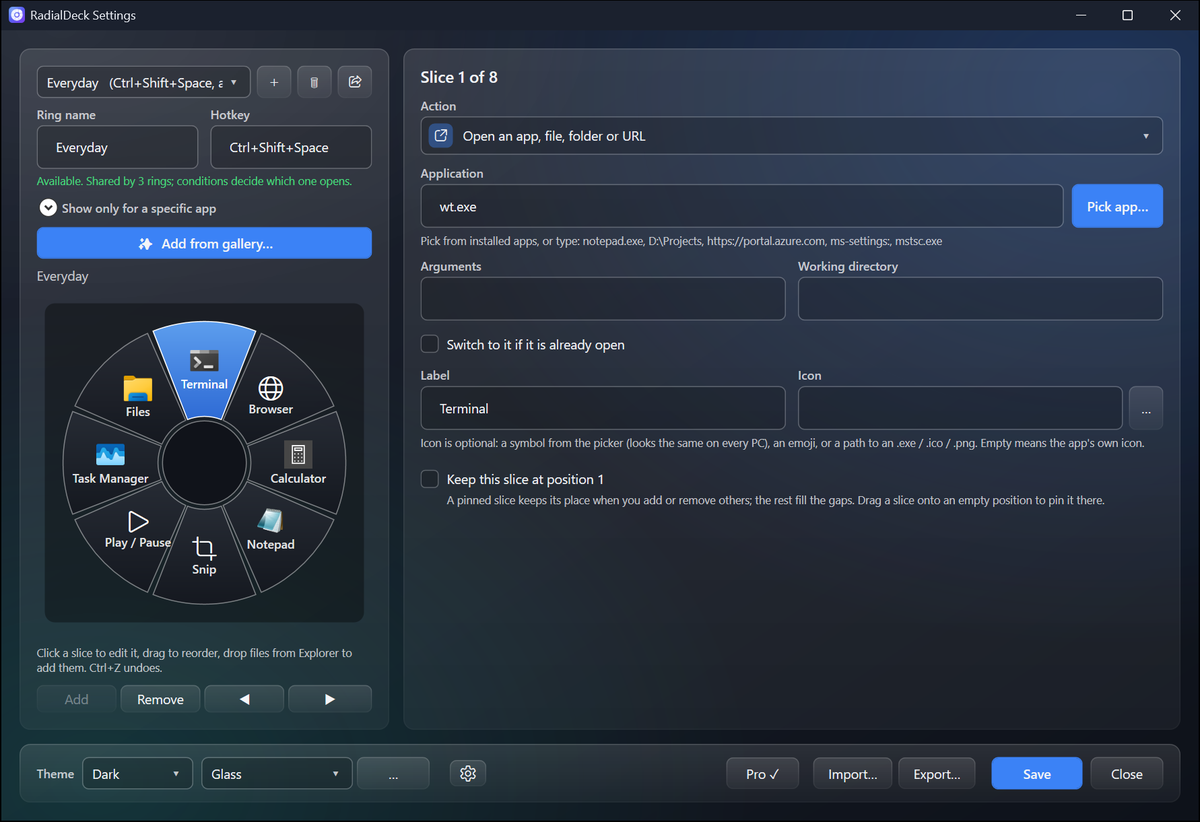This screenshot has width=1200, height=822.
Task: Open settings gear next to theme
Action: pyautogui.click(x=468, y=774)
